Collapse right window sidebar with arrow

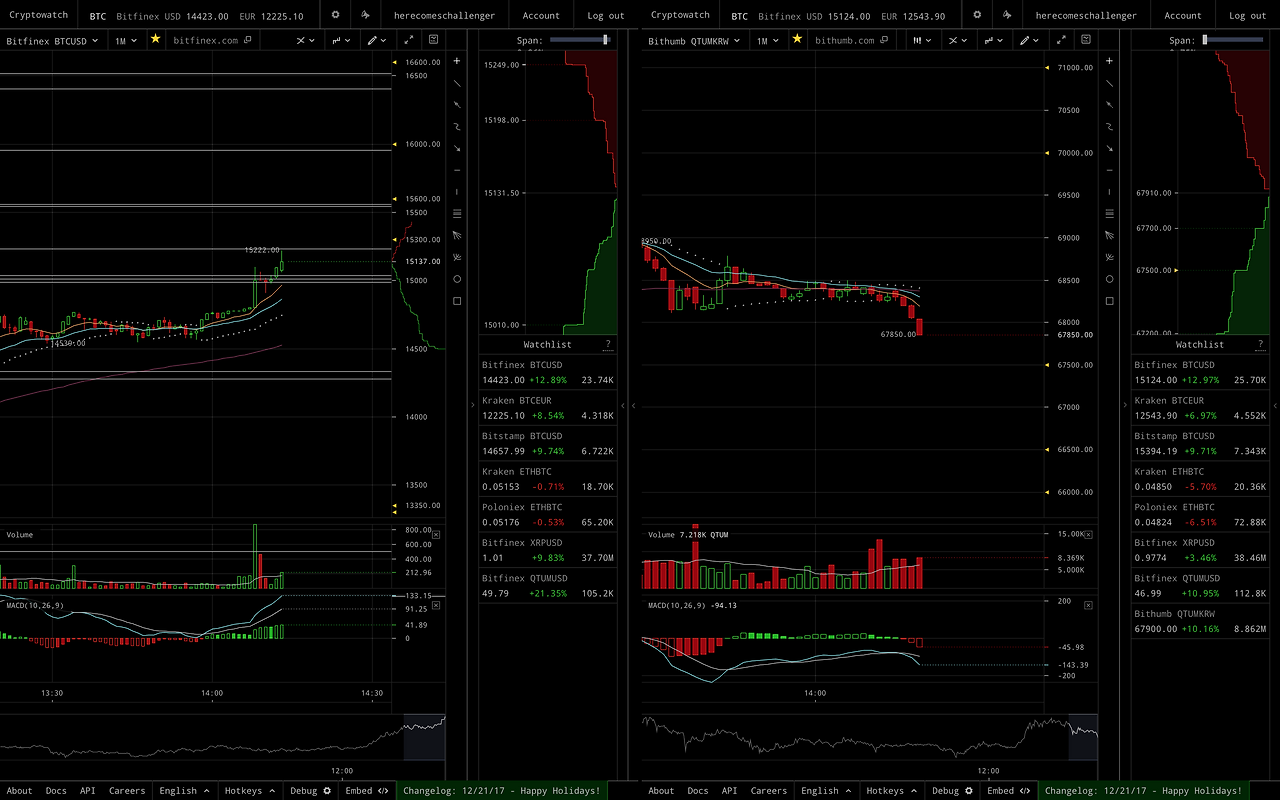pos(1125,405)
